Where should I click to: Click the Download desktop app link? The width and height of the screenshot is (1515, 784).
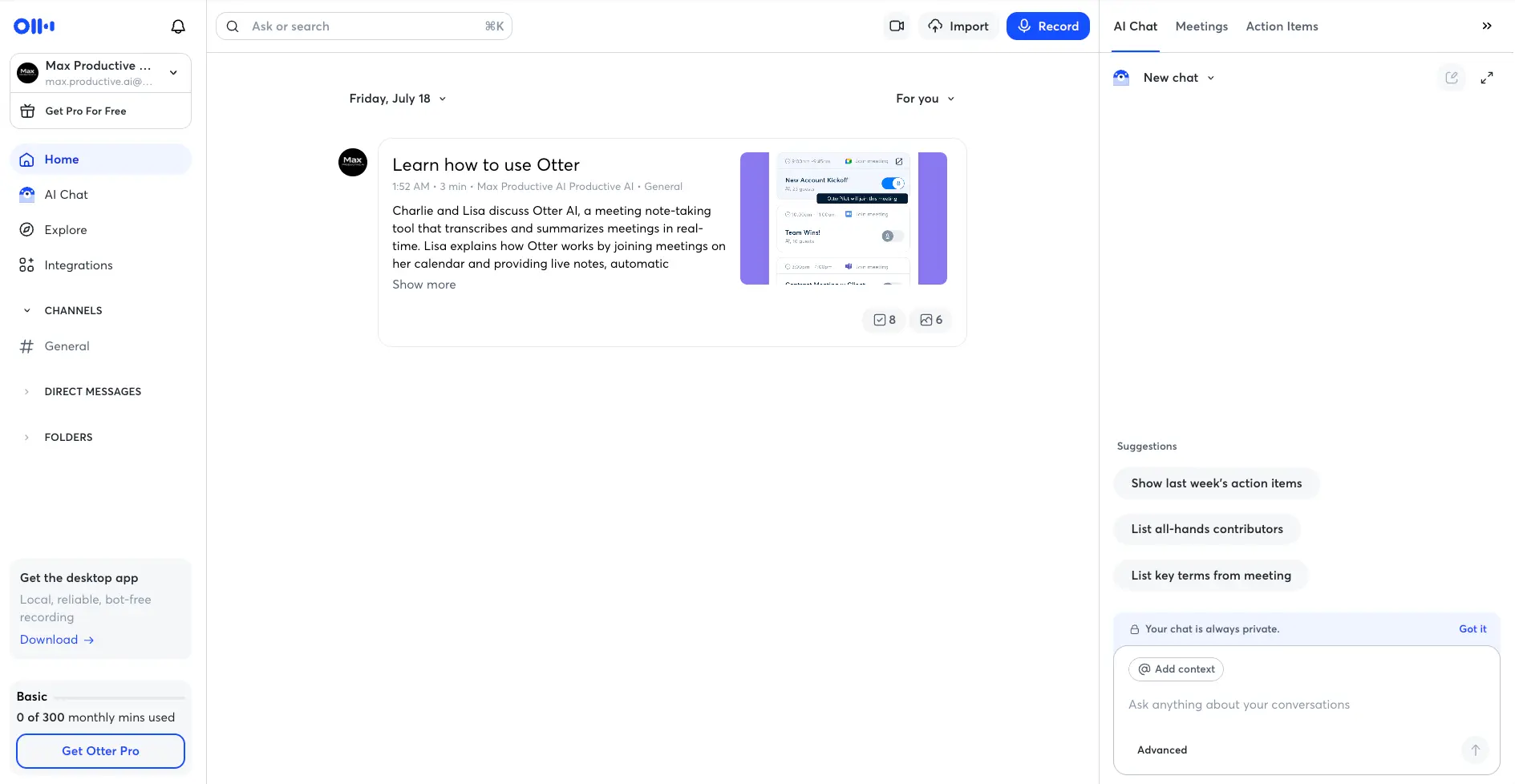point(57,640)
